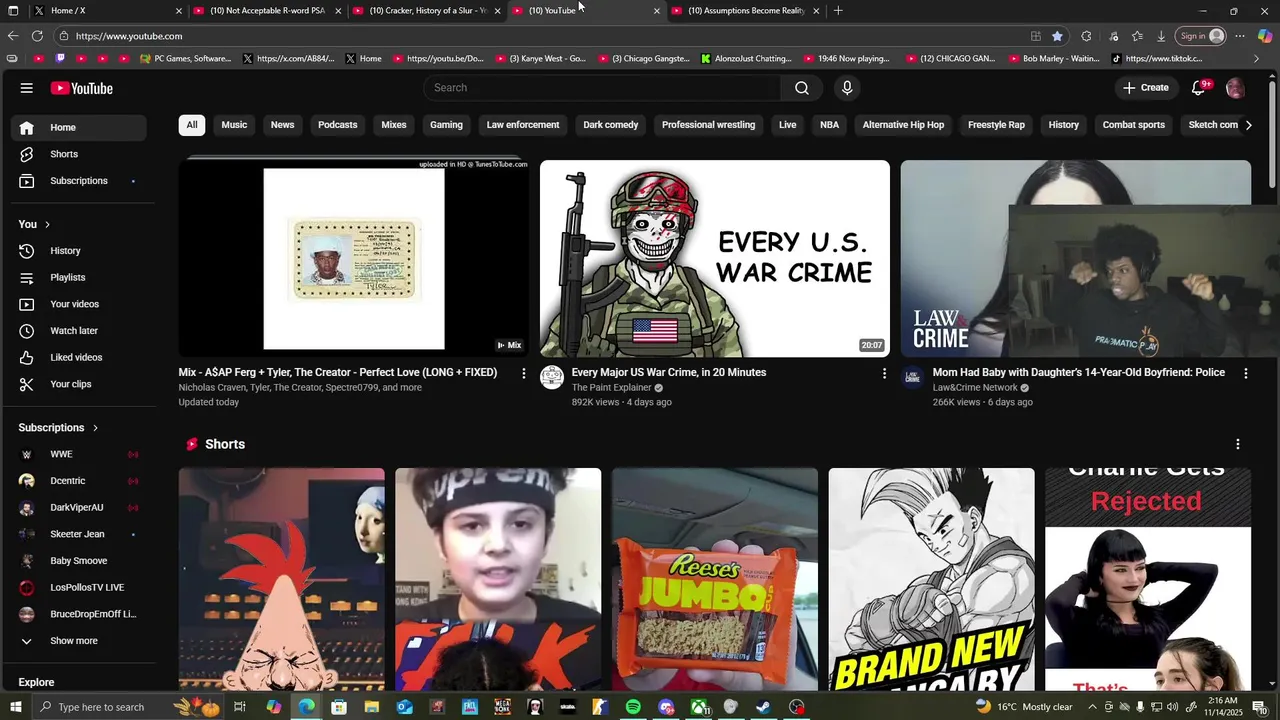Open the account avatar menu
1280x720 pixels.
click(1235, 88)
